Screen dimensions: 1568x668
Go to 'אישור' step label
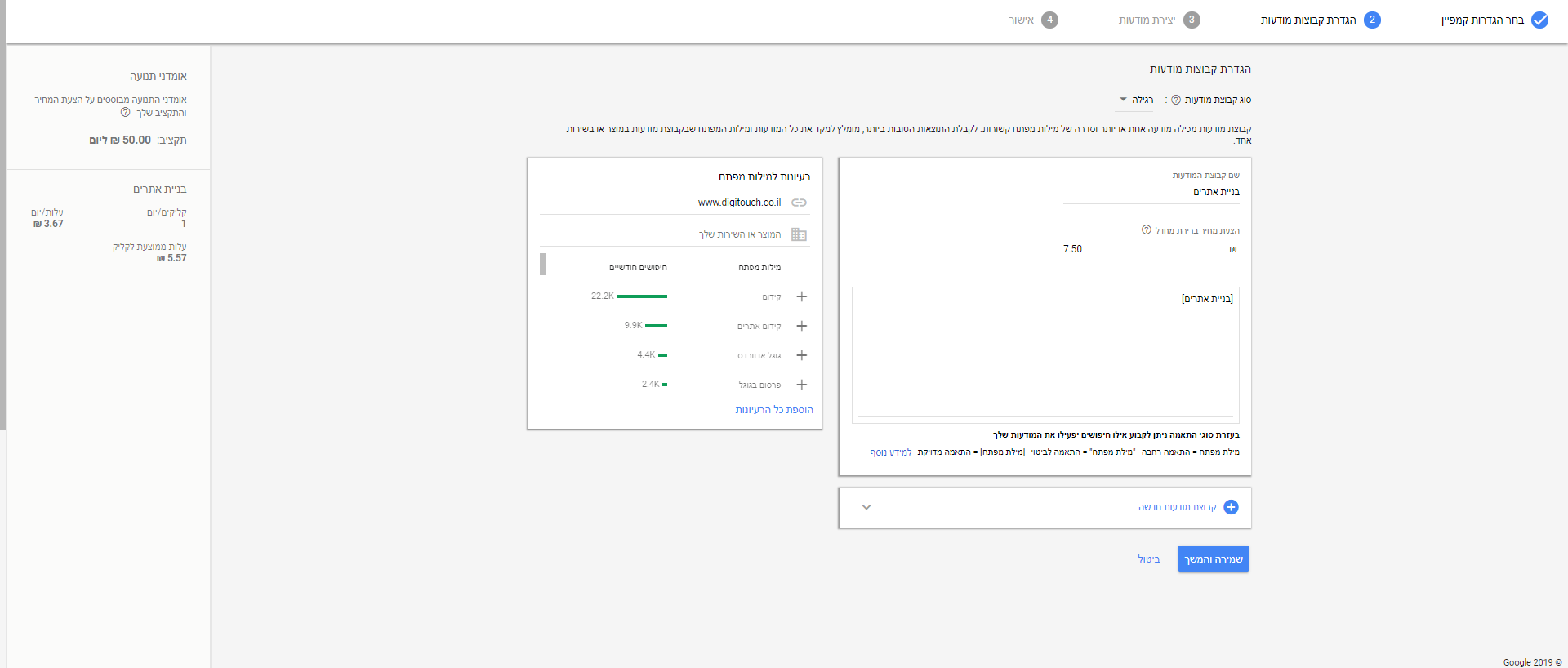point(1021,20)
